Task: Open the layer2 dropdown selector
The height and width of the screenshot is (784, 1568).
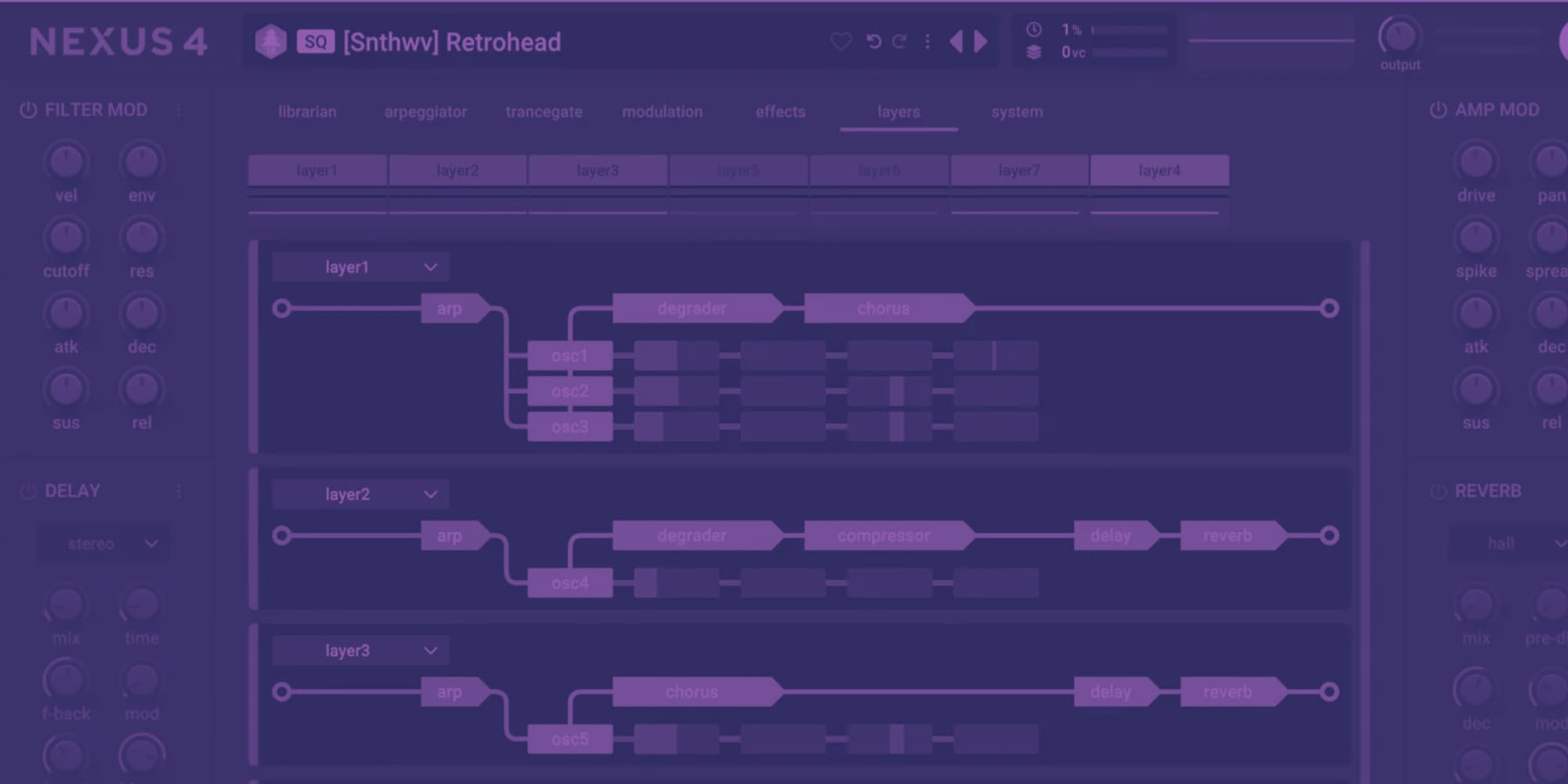Action: [361, 495]
